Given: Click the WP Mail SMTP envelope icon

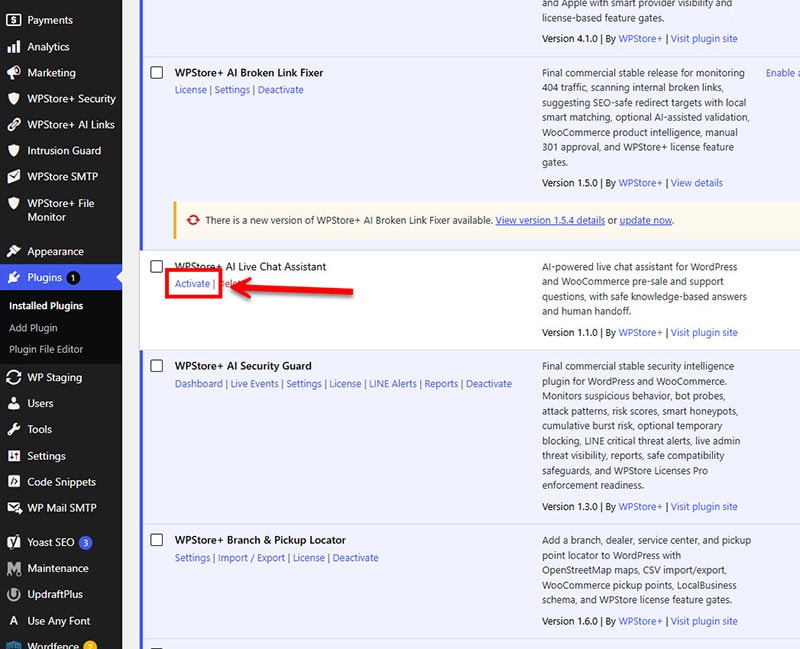Looking at the screenshot, I should tap(14, 508).
